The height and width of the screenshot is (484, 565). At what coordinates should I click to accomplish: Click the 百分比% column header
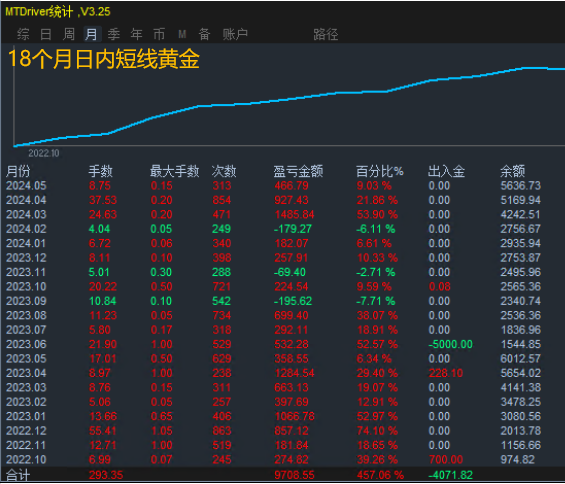(x=380, y=171)
